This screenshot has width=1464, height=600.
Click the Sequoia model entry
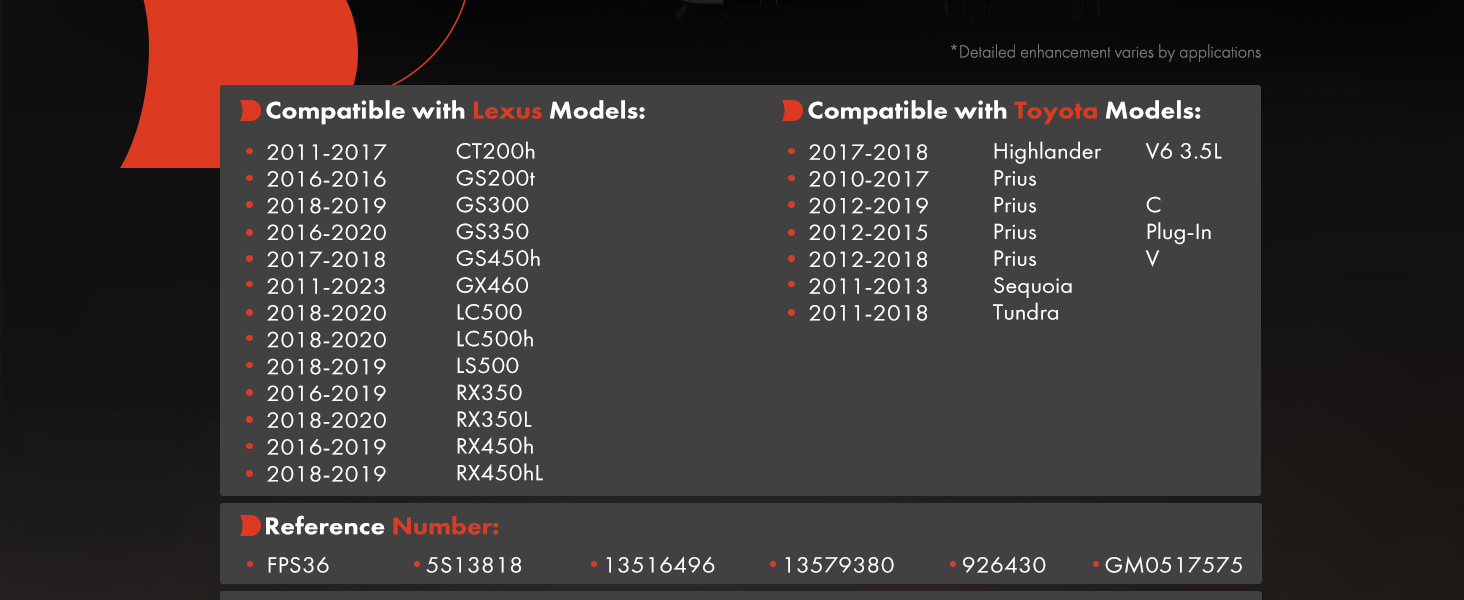(1033, 286)
